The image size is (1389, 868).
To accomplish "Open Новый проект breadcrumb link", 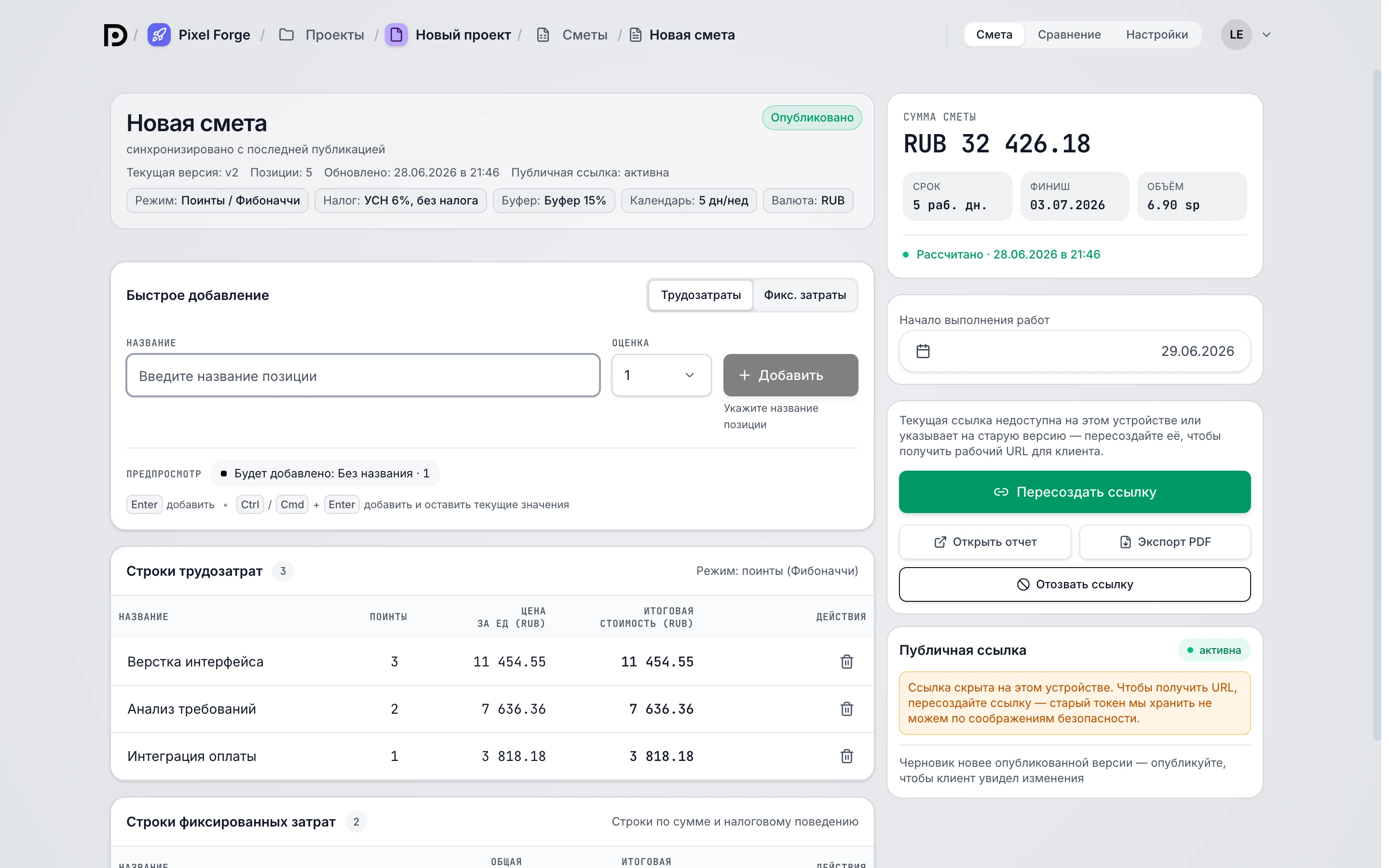I will click(463, 35).
